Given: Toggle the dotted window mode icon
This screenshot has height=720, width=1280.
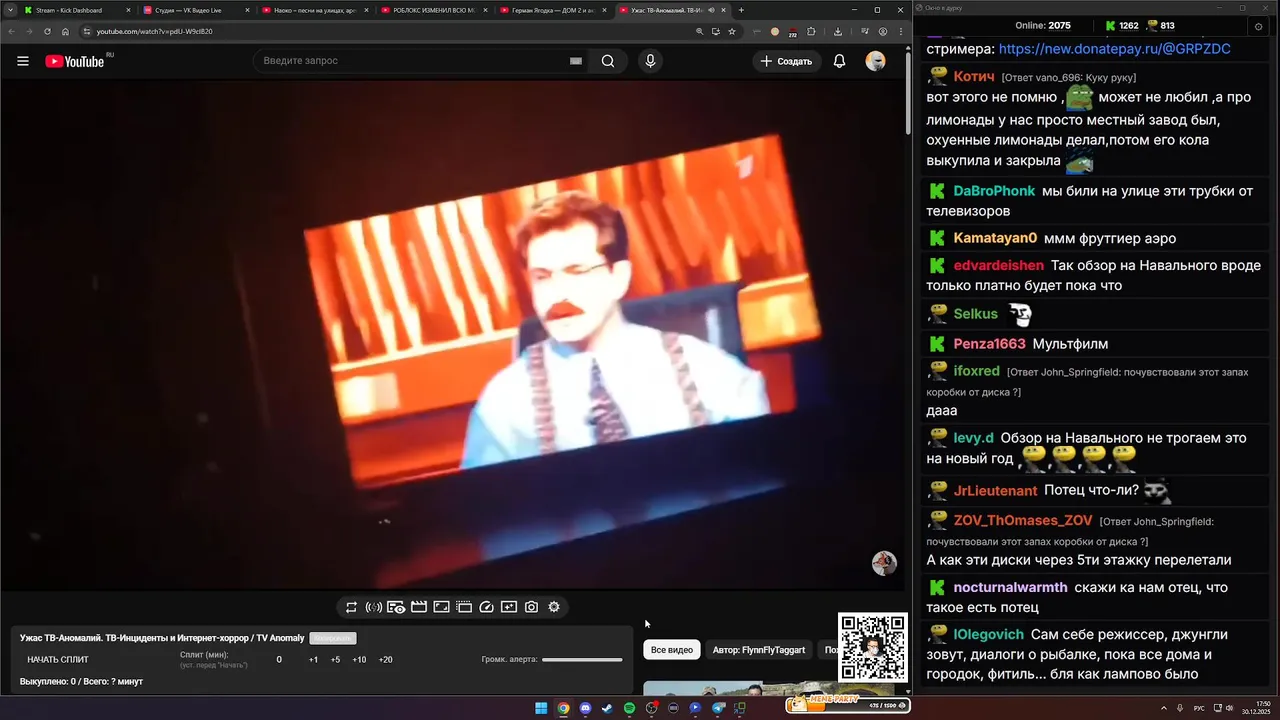Looking at the screenshot, I should coord(464,607).
